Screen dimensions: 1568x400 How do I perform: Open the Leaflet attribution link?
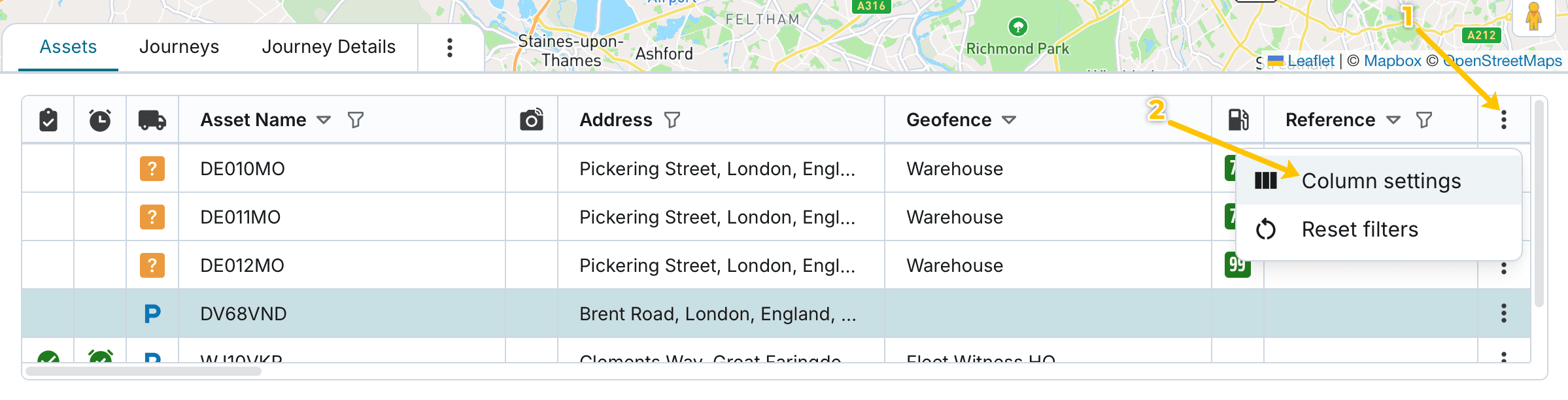[1310, 61]
